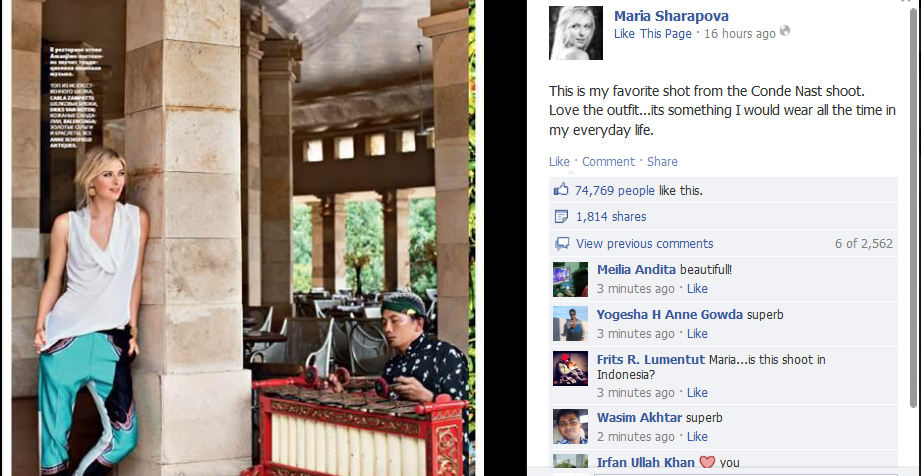Open Yogesha H Anne Gowda's avatar
Viewport: 921px width, 476px height.
[570, 324]
